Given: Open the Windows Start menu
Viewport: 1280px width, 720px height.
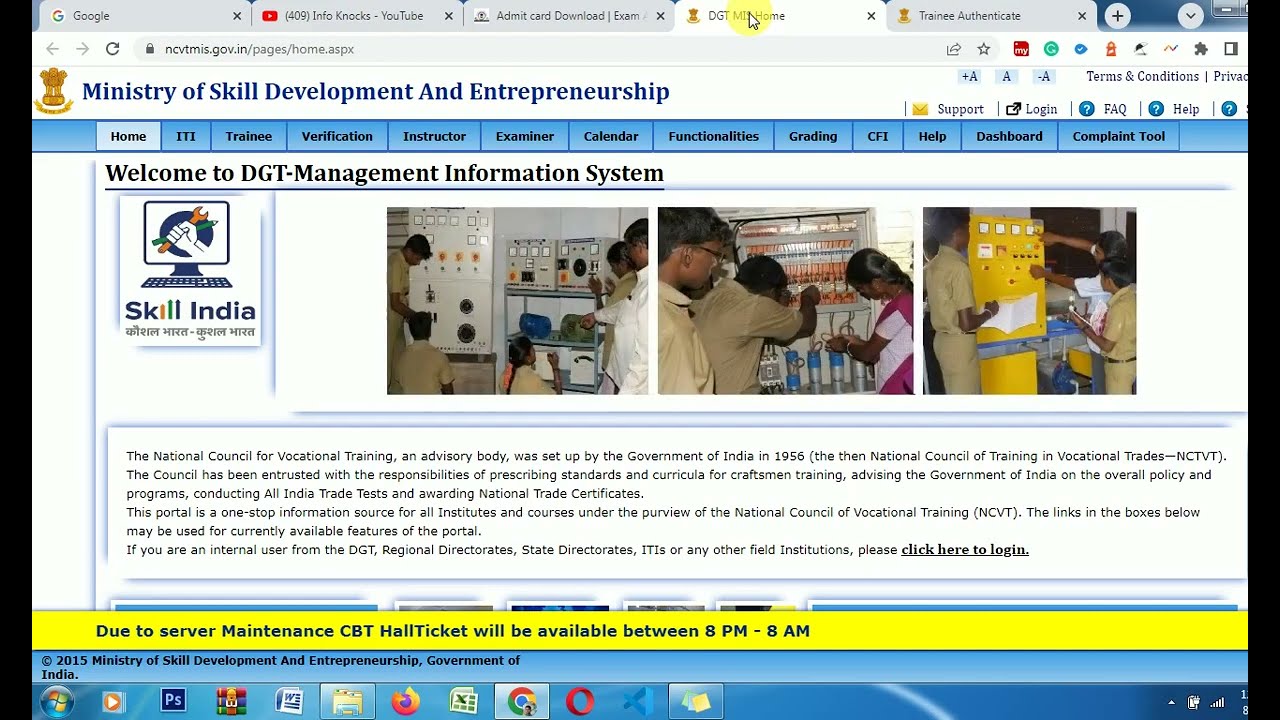Looking at the screenshot, I should (x=57, y=702).
